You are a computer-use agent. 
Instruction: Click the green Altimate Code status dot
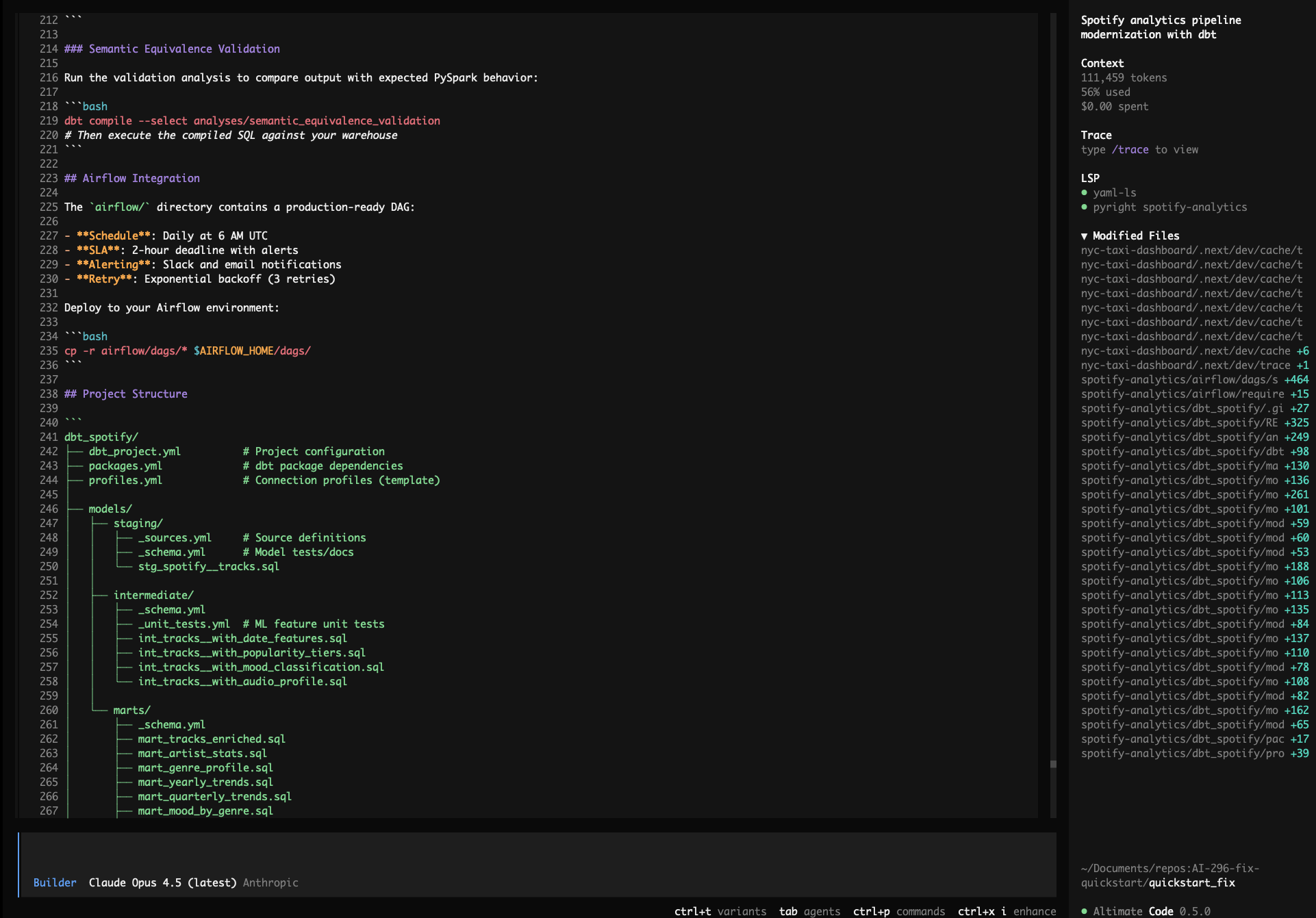(x=1085, y=911)
